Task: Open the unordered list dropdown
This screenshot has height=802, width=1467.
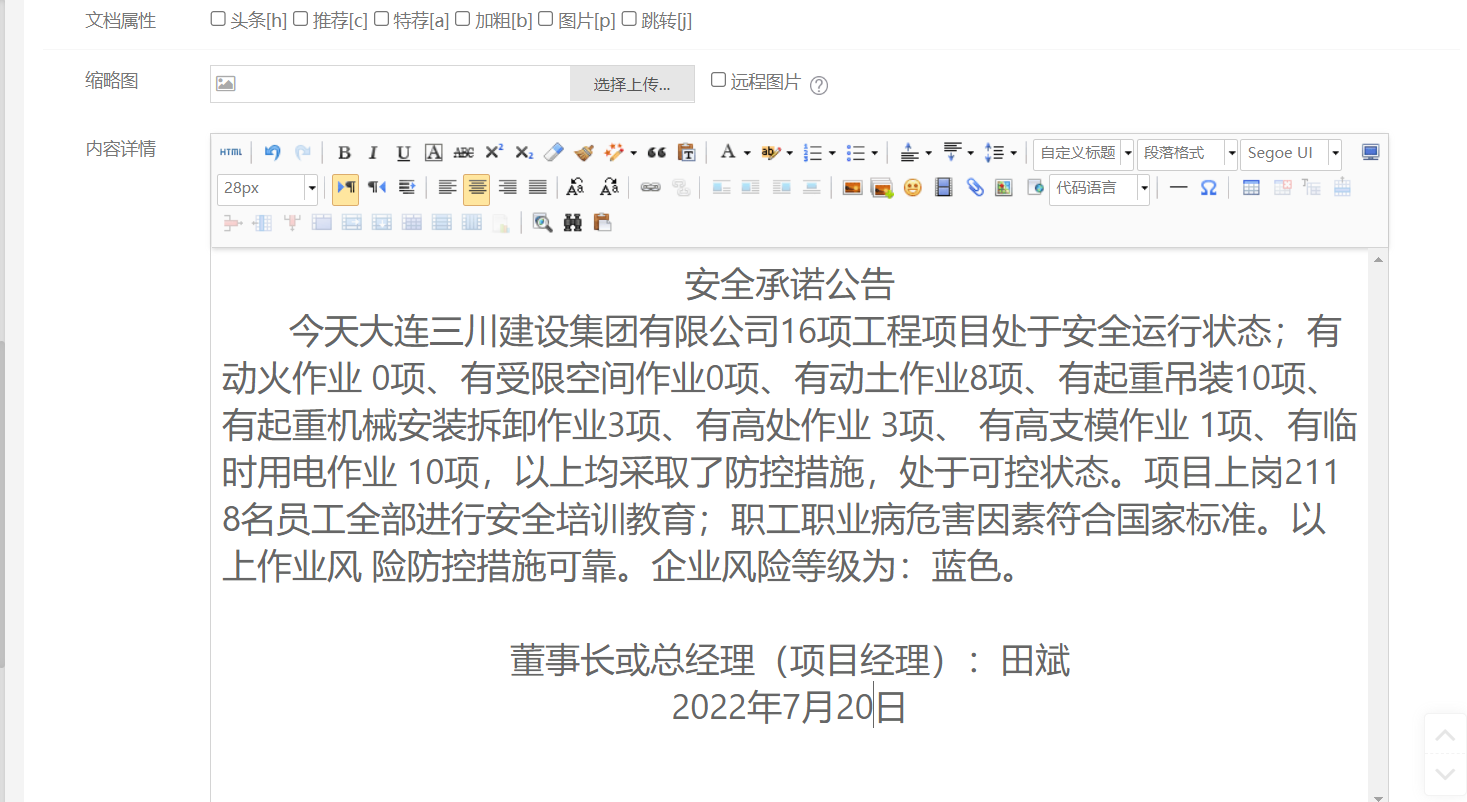Action: click(874, 154)
